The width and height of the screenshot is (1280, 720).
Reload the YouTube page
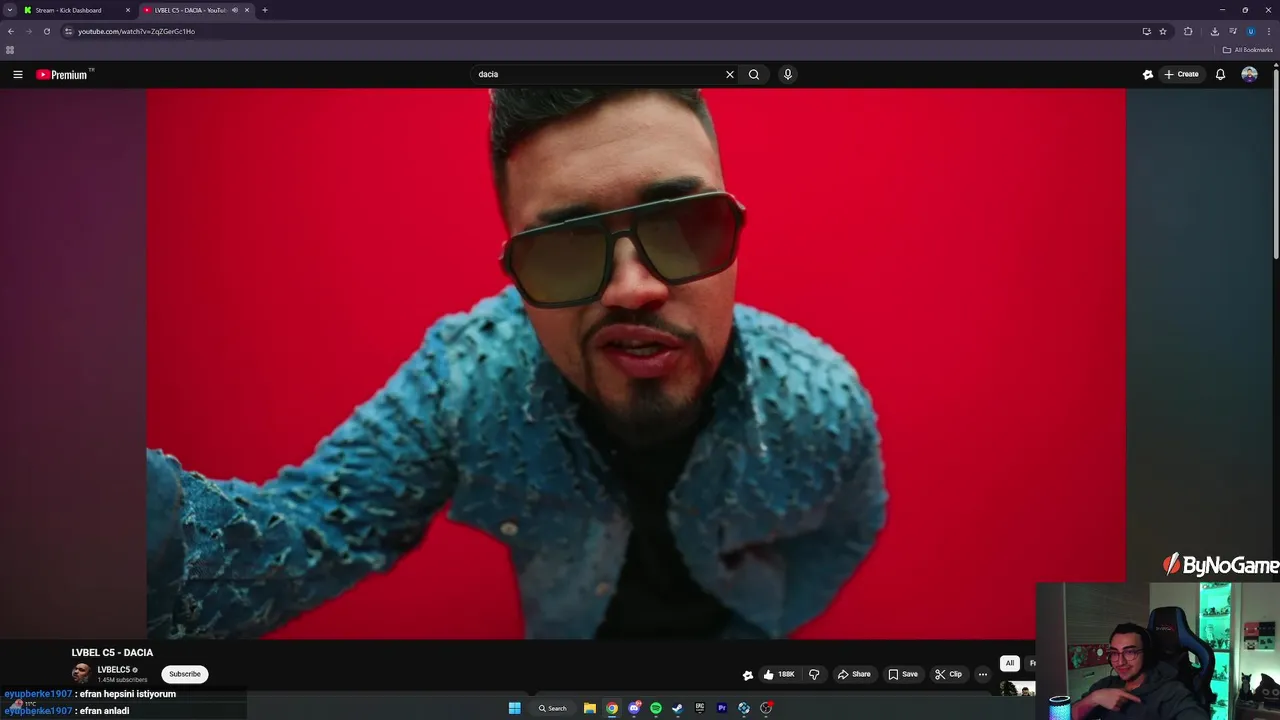(x=46, y=31)
